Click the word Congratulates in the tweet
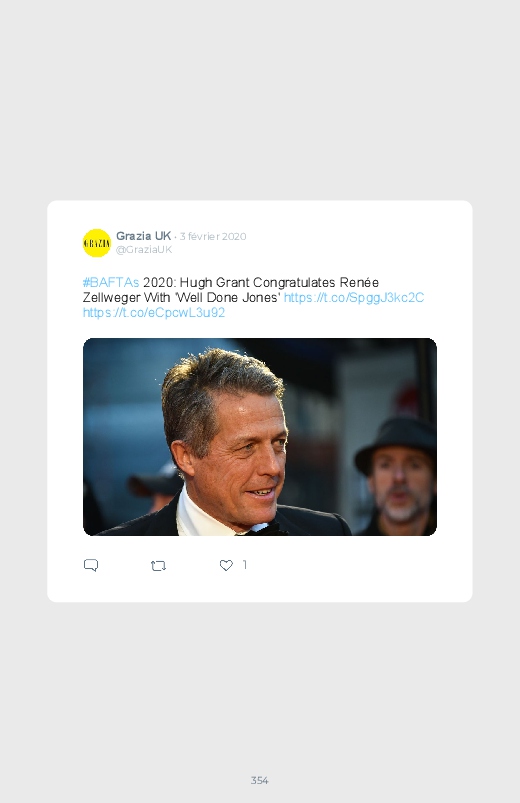 pos(294,283)
